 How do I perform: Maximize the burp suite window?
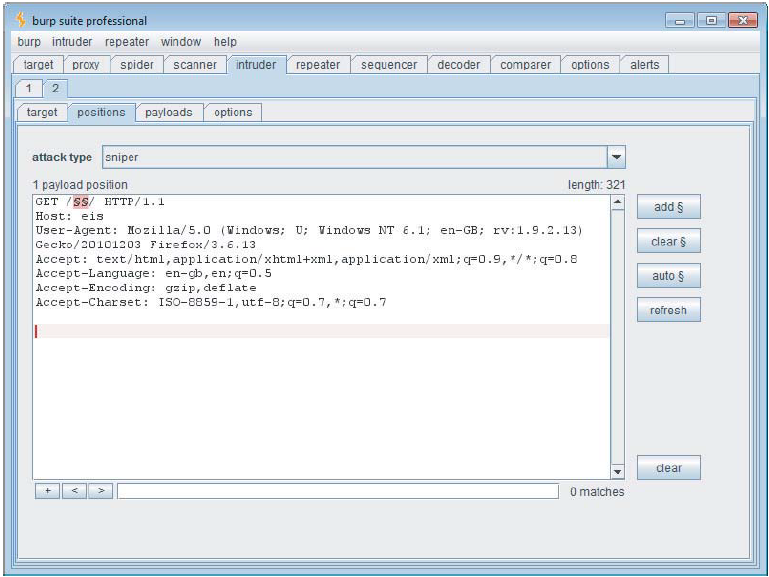pyautogui.click(x=711, y=21)
